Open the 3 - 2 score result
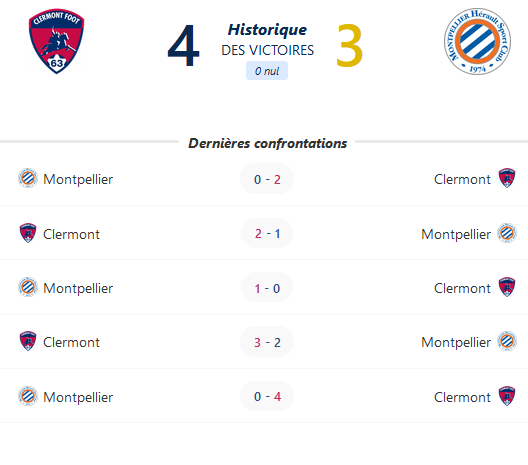Screen dimensions: 528x465 pos(267,342)
